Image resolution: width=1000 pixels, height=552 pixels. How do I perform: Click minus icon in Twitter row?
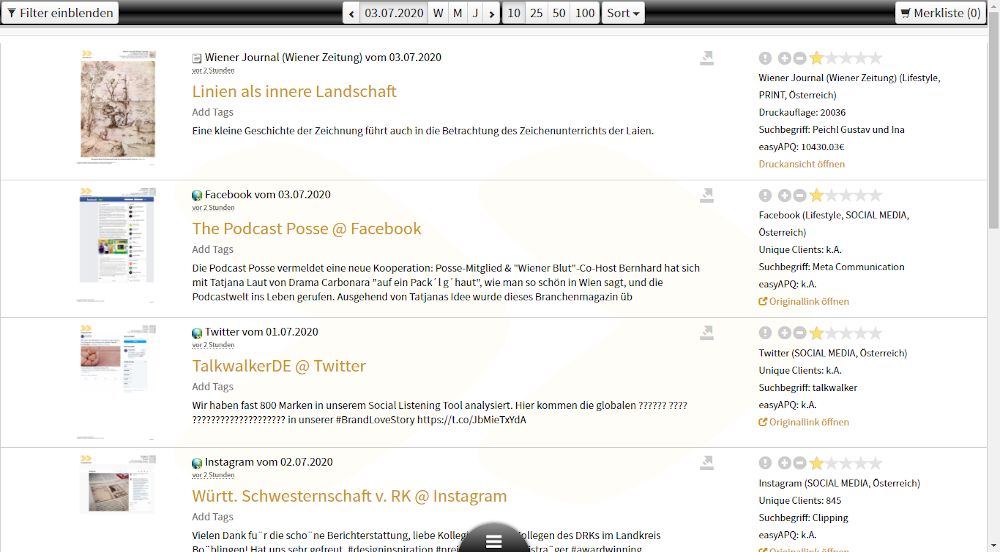tap(800, 333)
